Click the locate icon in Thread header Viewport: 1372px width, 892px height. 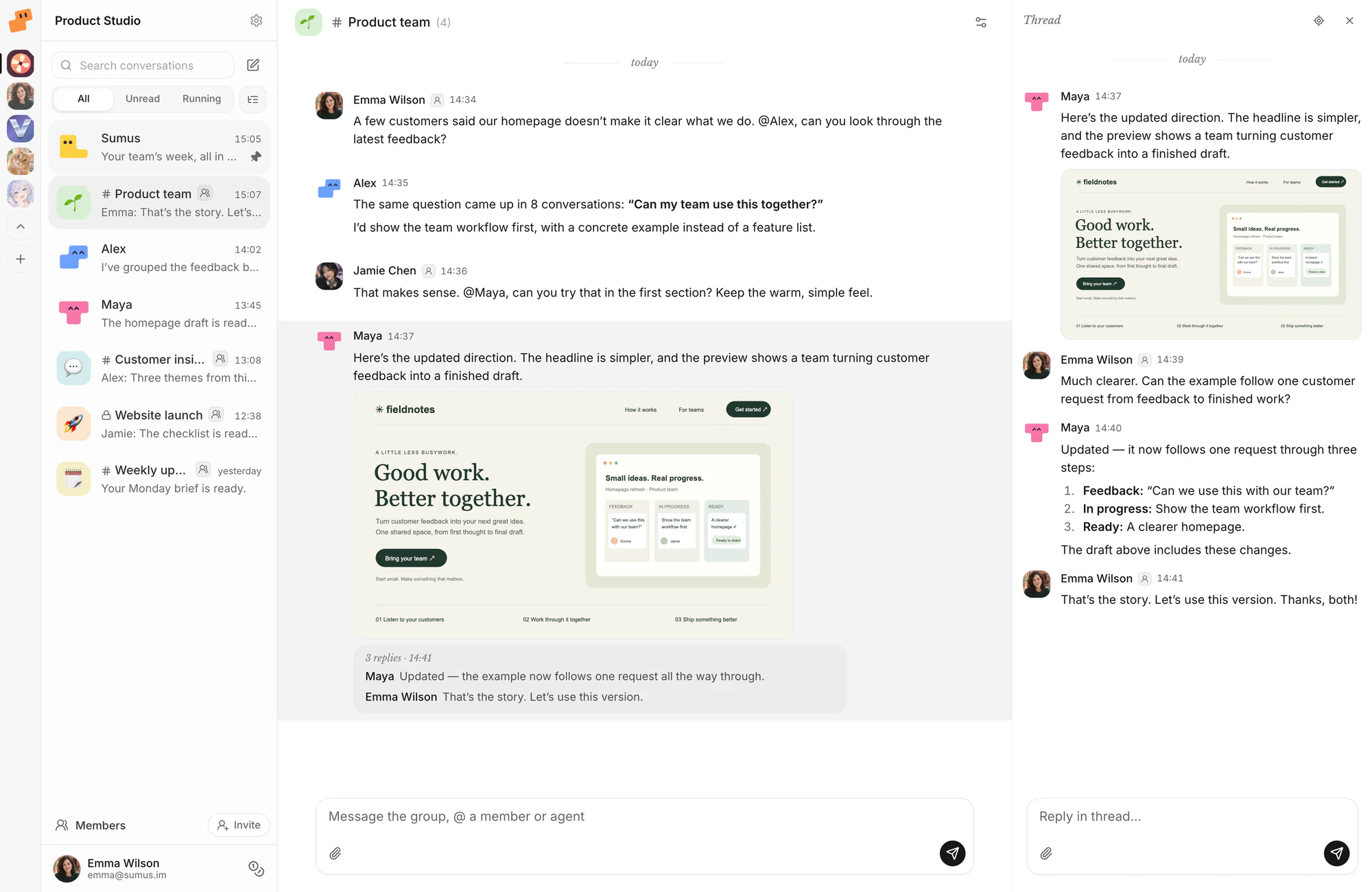[x=1318, y=21]
